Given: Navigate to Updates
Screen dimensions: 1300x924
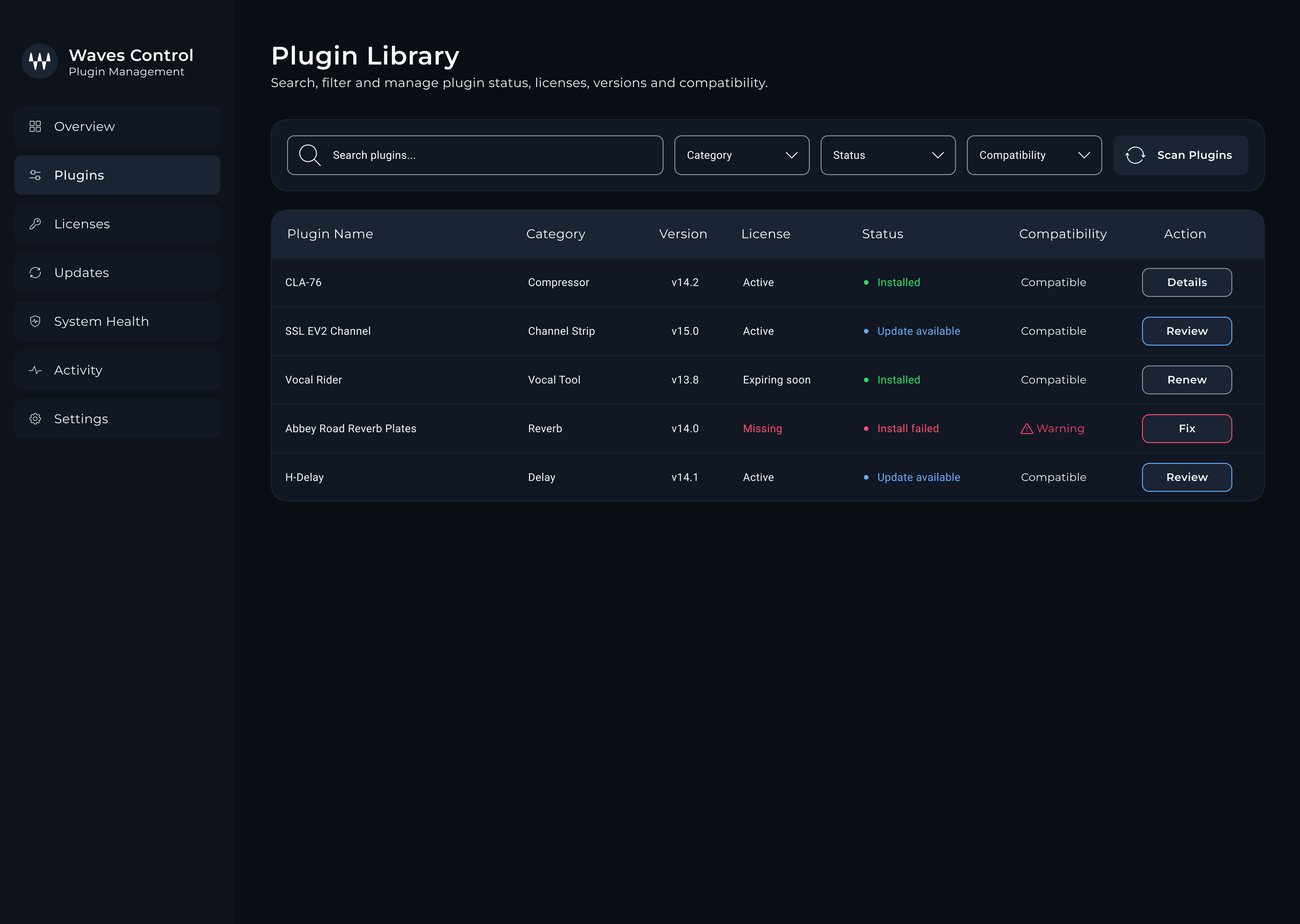Looking at the screenshot, I should point(117,273).
